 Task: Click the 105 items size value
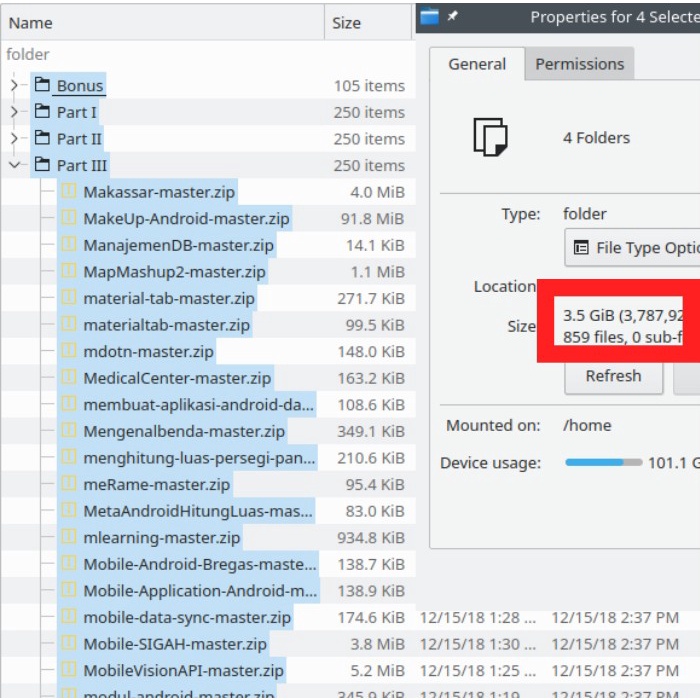[x=369, y=86]
